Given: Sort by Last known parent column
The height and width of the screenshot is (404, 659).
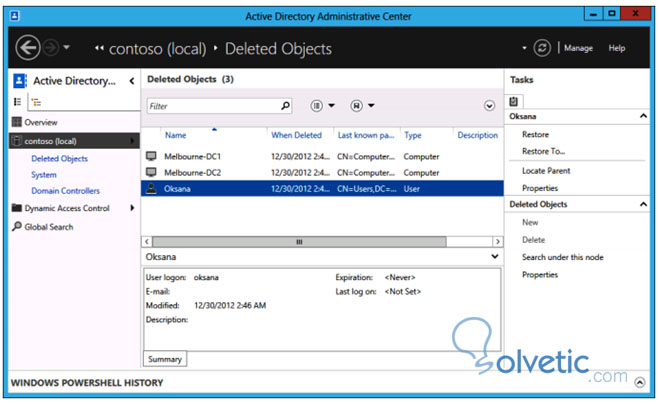Looking at the screenshot, I should (366, 135).
